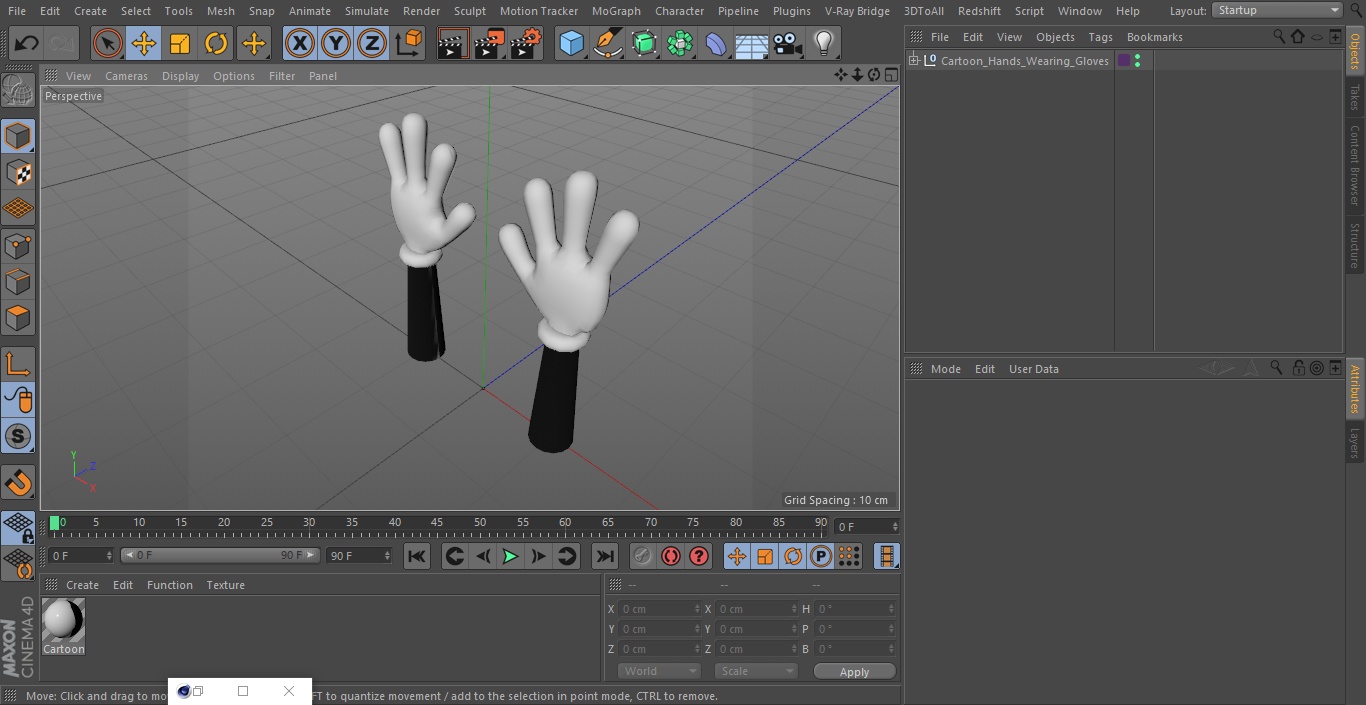Click X position 0 cm field
This screenshot has width=1366, height=705.
(x=660, y=609)
